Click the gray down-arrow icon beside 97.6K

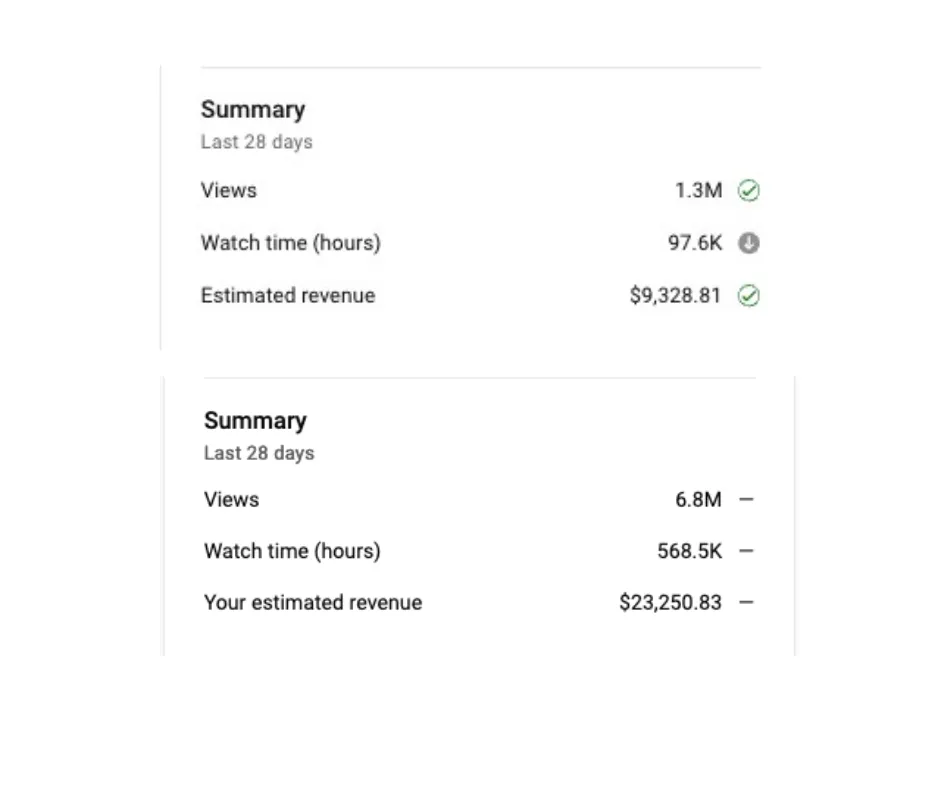[x=748, y=243]
